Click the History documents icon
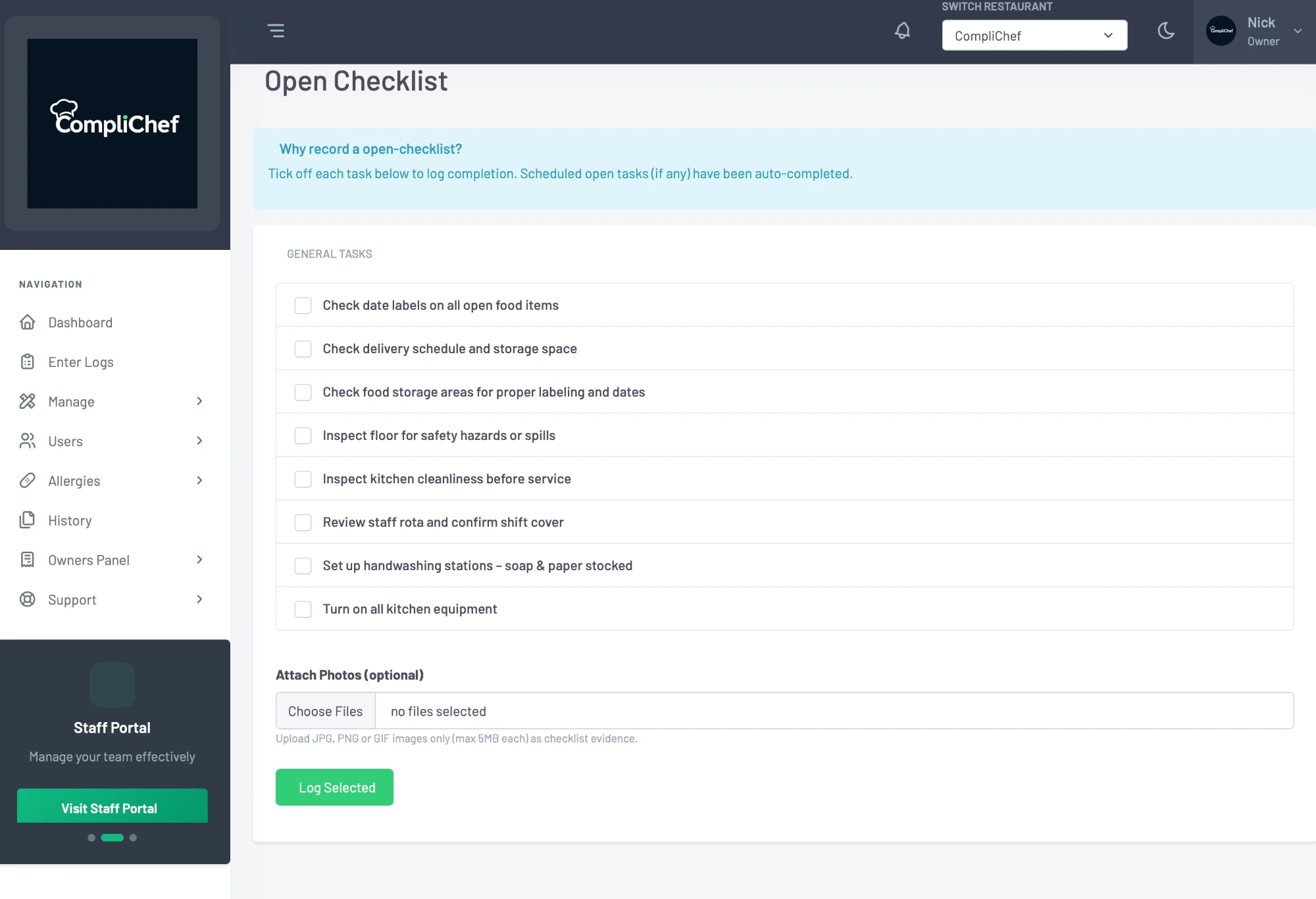The image size is (1316, 899). (28, 520)
